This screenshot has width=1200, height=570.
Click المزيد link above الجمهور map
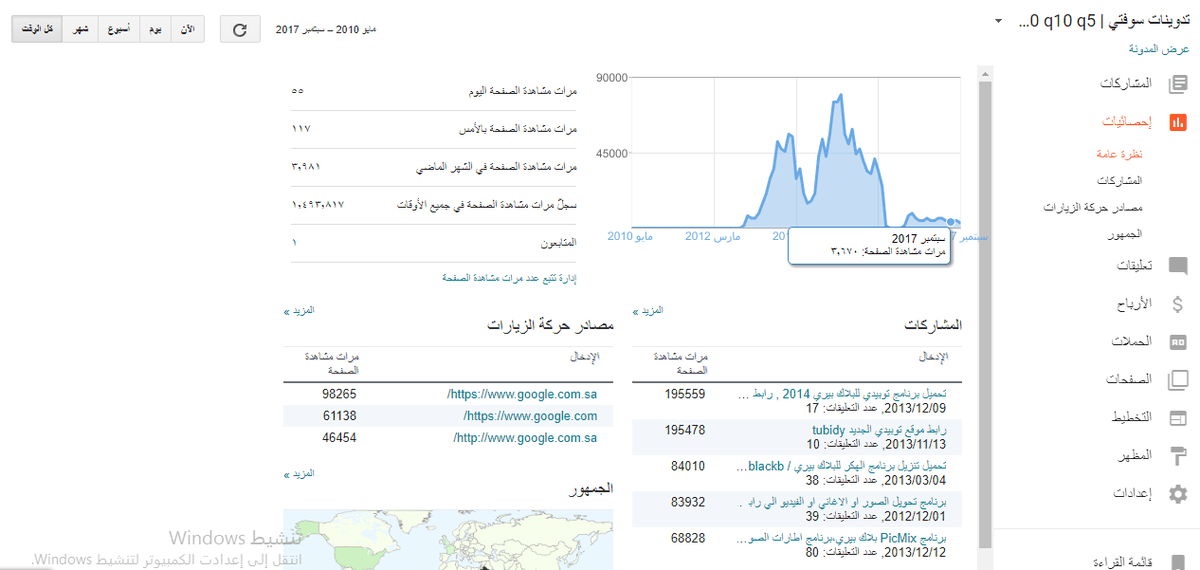click(301, 475)
